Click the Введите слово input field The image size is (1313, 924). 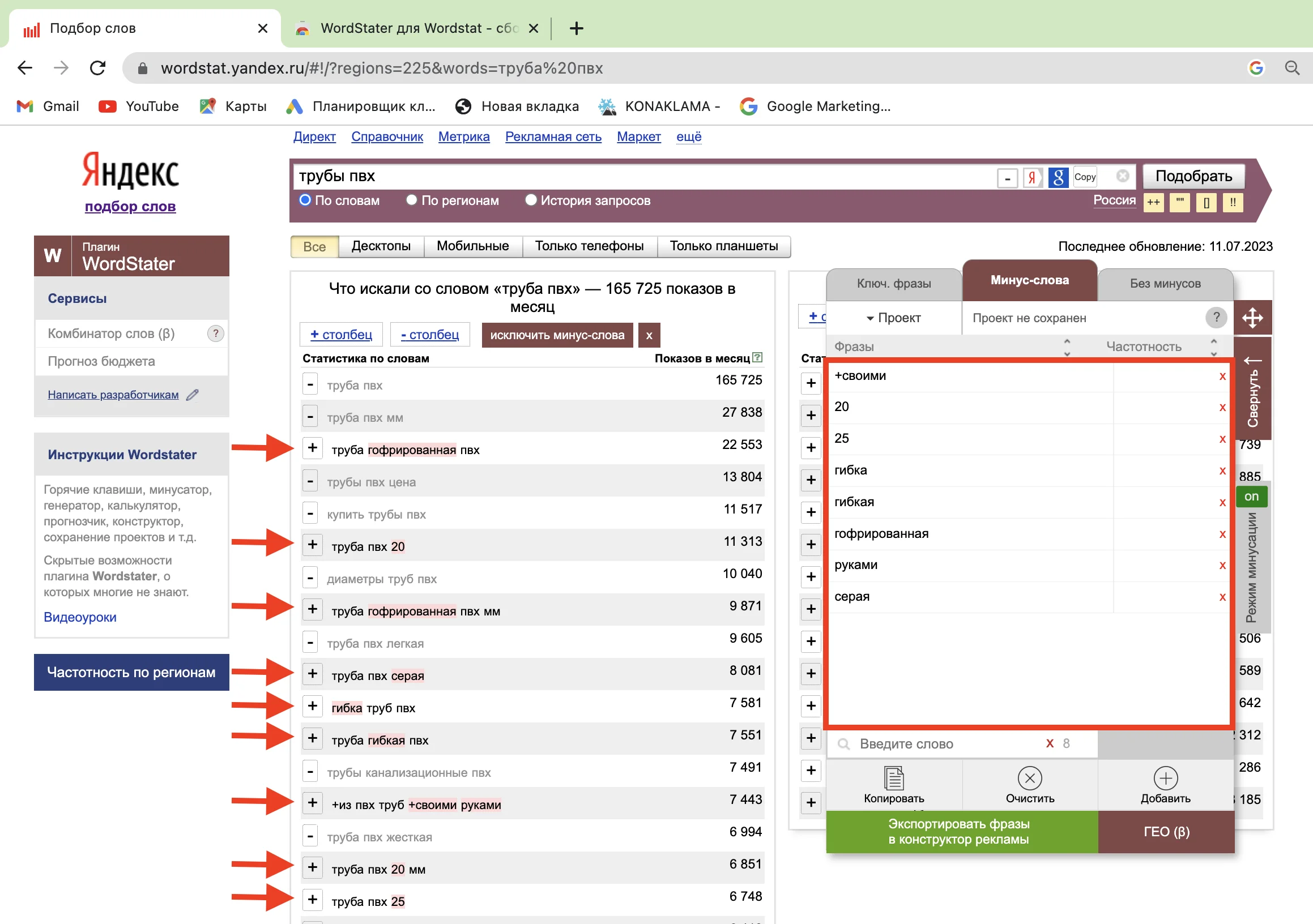pyautogui.click(x=906, y=743)
